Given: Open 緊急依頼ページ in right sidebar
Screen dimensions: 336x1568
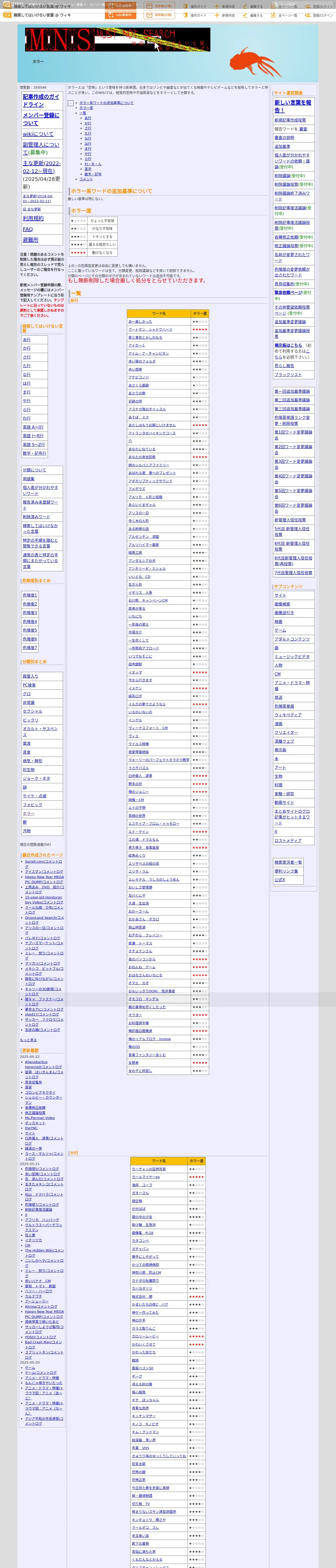Looking at the screenshot, I should pyautogui.click(x=288, y=293).
